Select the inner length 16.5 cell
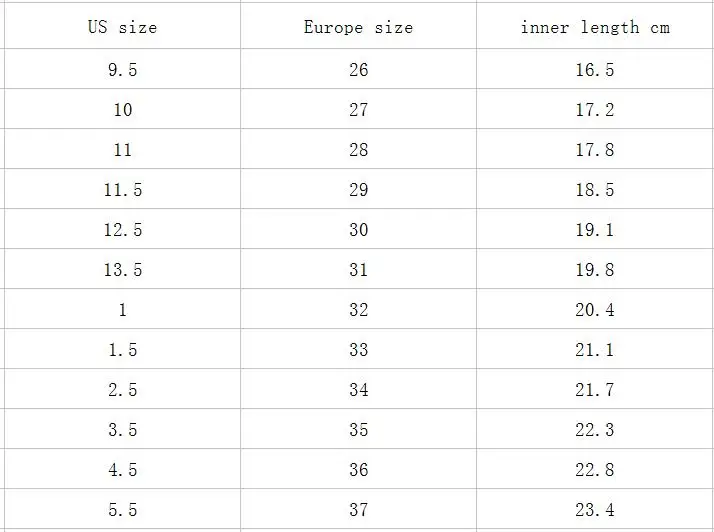 pos(595,69)
